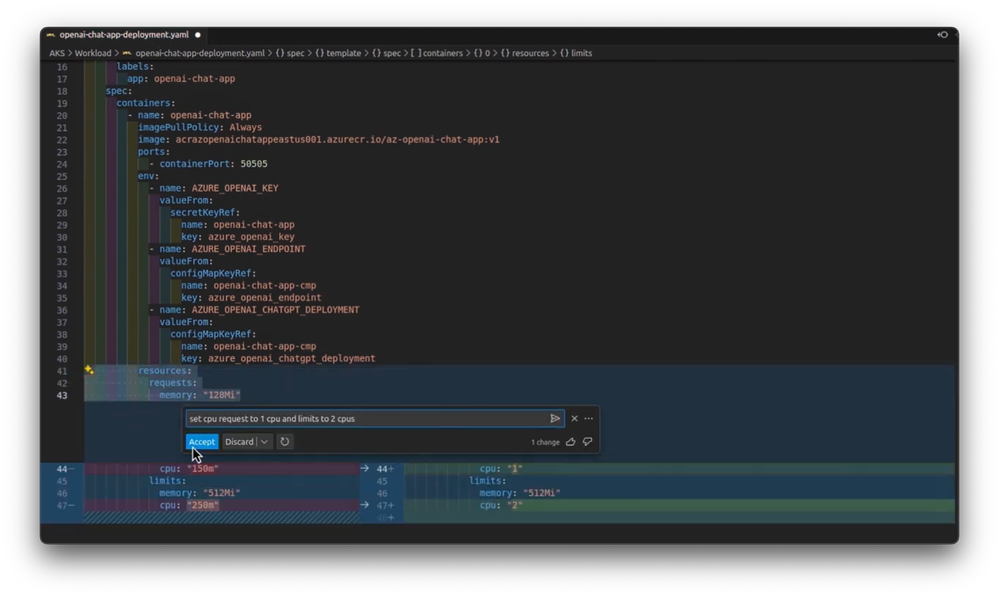
Task: Click AZURE_OPENAI_KEY env name
Action: (x=235, y=188)
